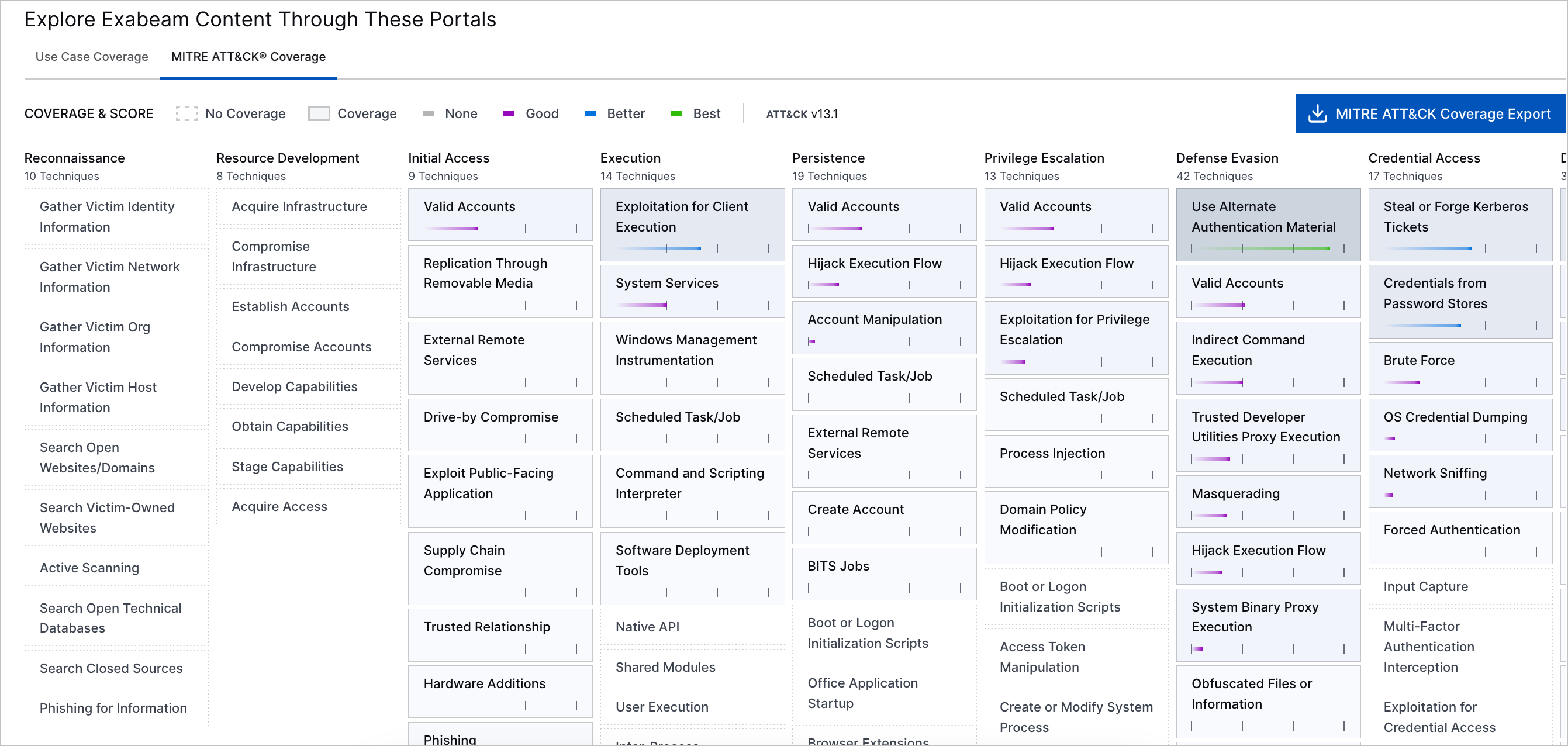Open Compromise Accounts technique

click(309, 347)
